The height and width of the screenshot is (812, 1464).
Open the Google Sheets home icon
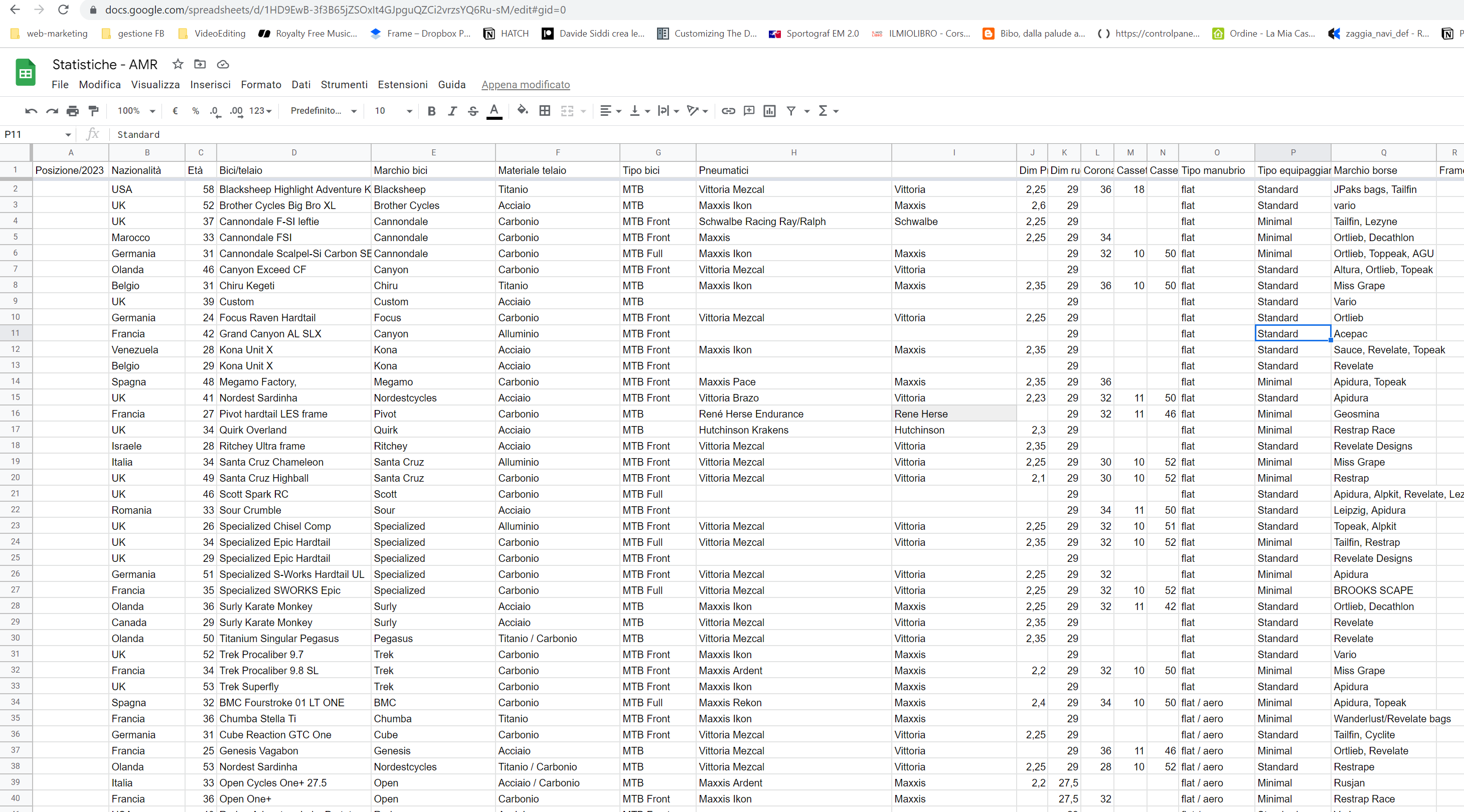pyautogui.click(x=26, y=73)
